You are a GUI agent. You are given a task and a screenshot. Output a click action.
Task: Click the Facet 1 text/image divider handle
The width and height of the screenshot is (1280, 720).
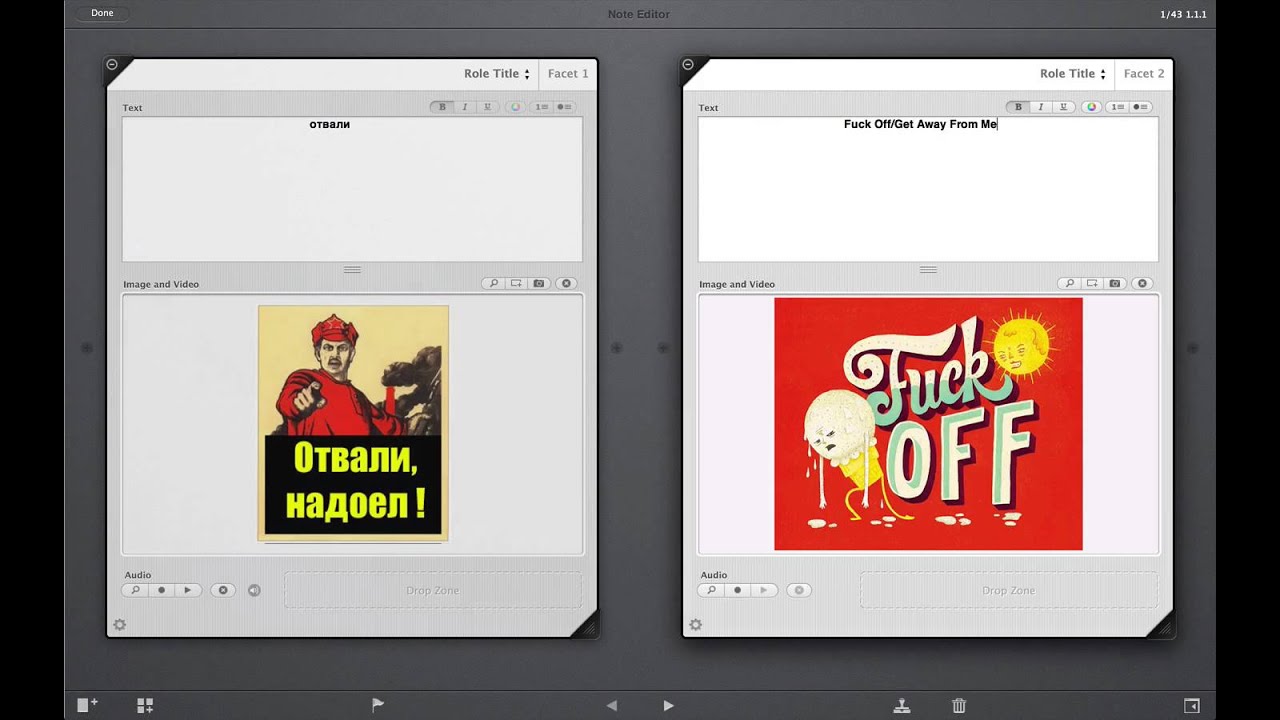tap(352, 270)
